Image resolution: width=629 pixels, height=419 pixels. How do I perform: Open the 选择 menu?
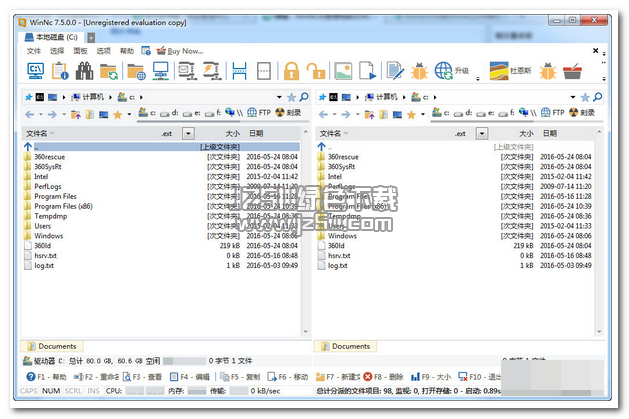tap(57, 51)
